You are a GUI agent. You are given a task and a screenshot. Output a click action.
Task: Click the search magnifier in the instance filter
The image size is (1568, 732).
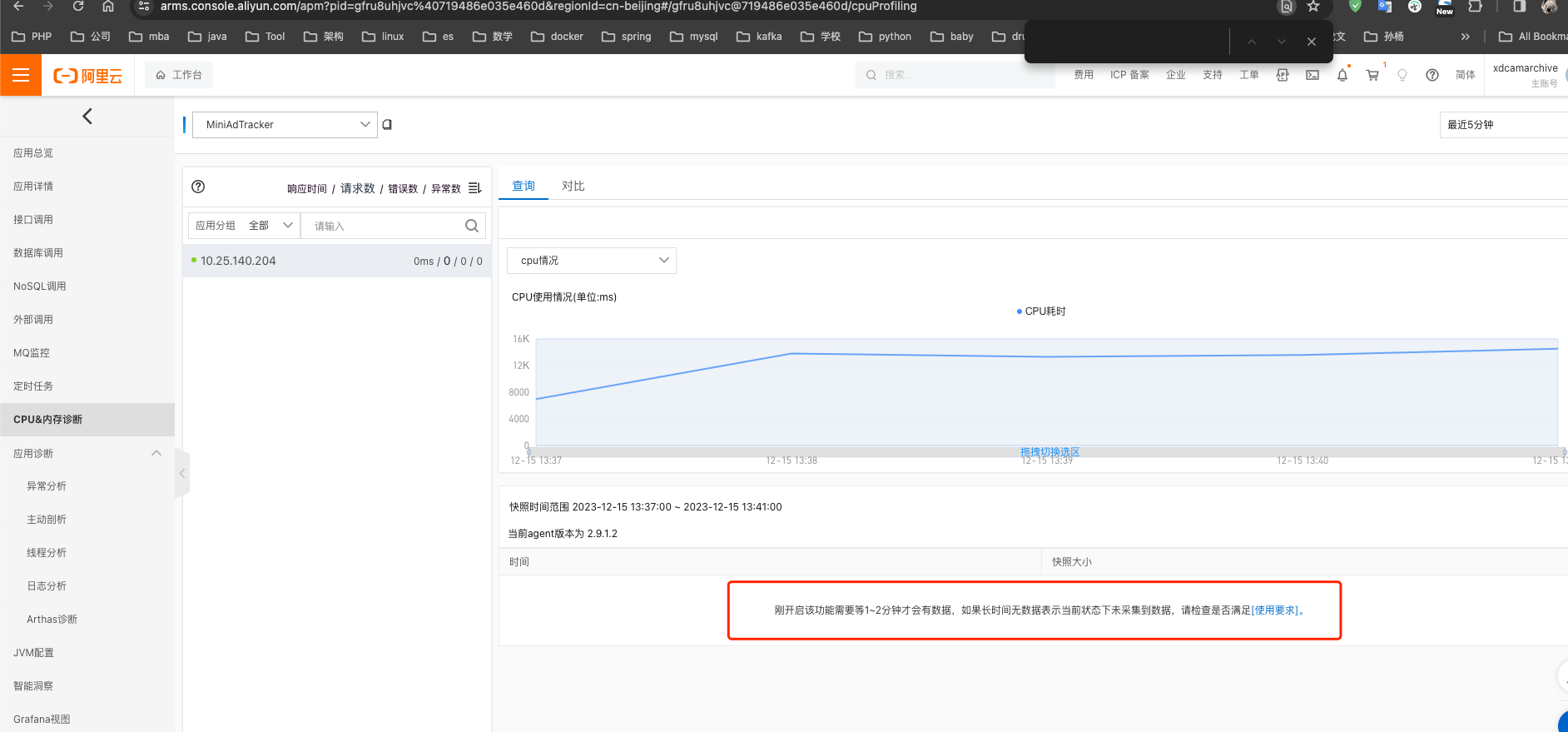coord(472,226)
